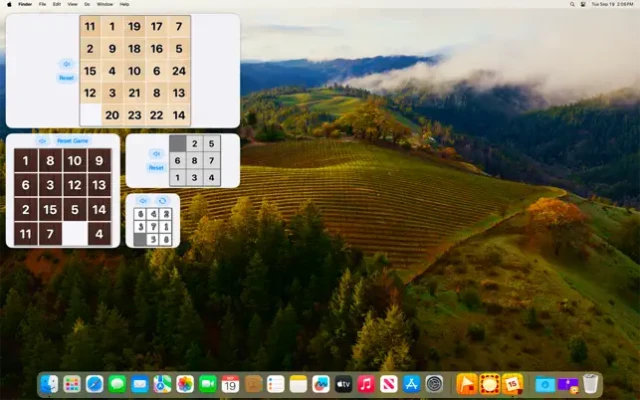Viewport: 640px width, 400px height.
Task: Mute sound in the 5x5 tan puzzle widget
Action: [67, 64]
